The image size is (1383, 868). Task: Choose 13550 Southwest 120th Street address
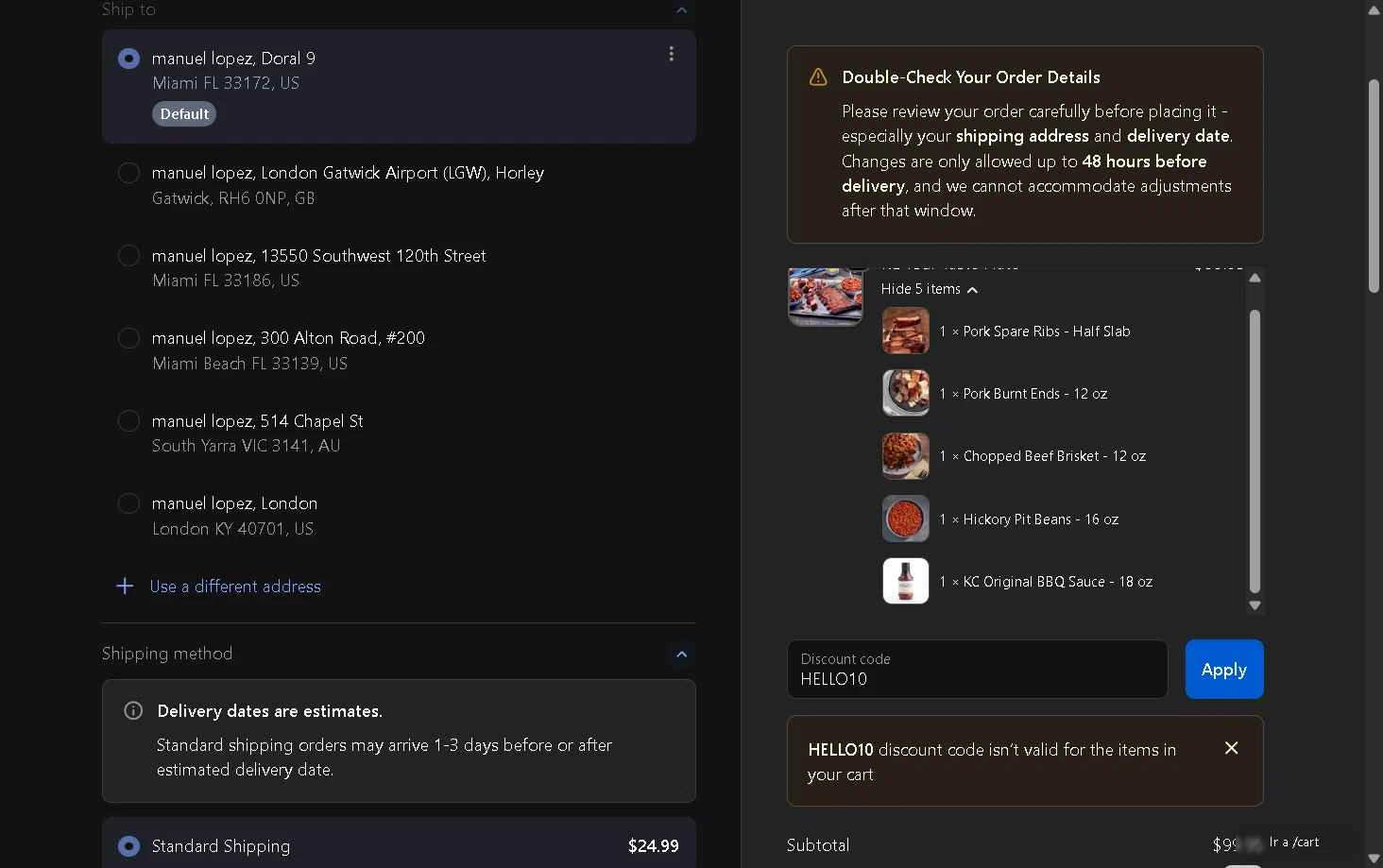tap(128, 256)
